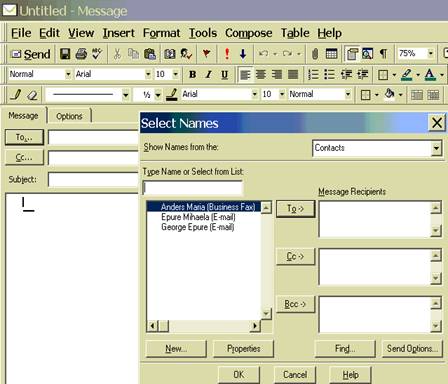Click the Subject field in message

pyautogui.click(x=93, y=180)
